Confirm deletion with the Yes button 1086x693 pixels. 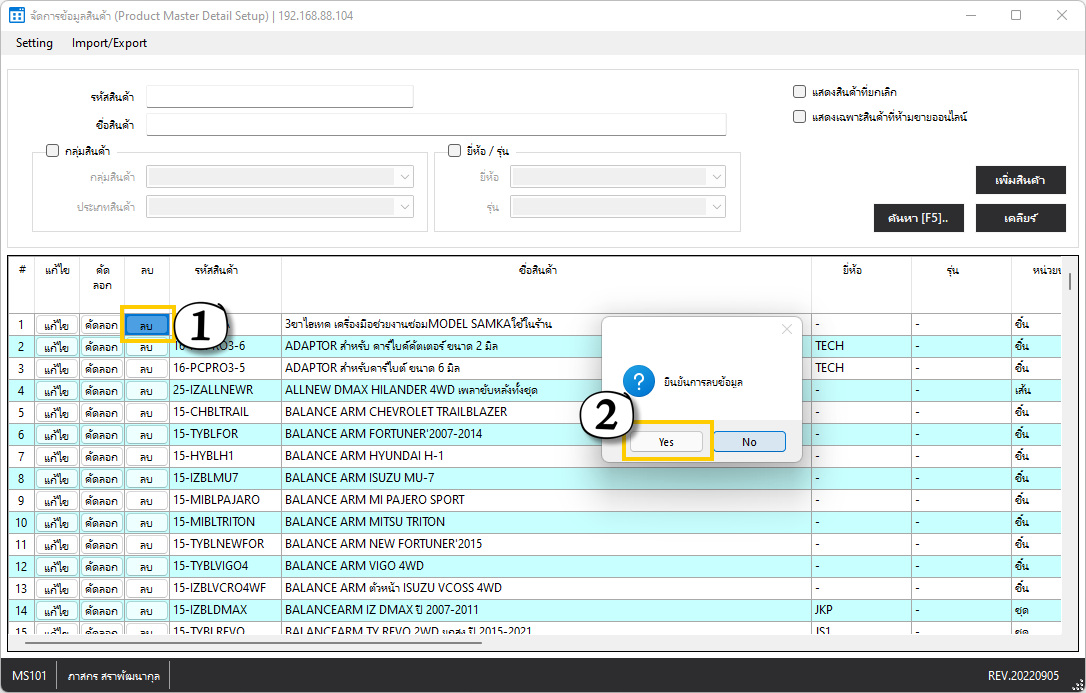point(666,441)
